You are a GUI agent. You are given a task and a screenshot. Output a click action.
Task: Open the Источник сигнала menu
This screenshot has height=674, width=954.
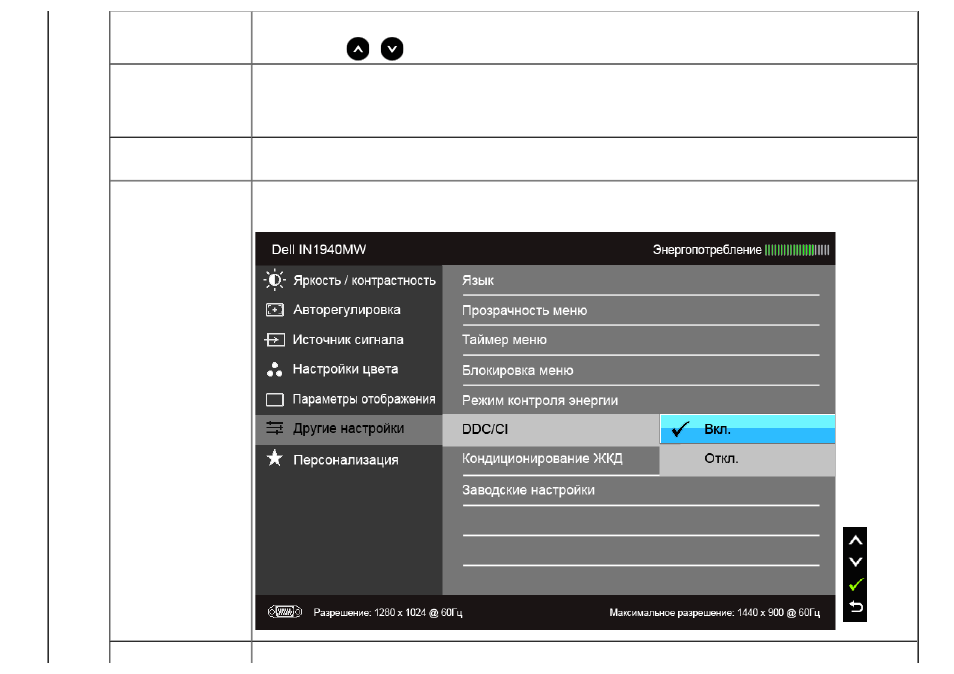(349, 339)
